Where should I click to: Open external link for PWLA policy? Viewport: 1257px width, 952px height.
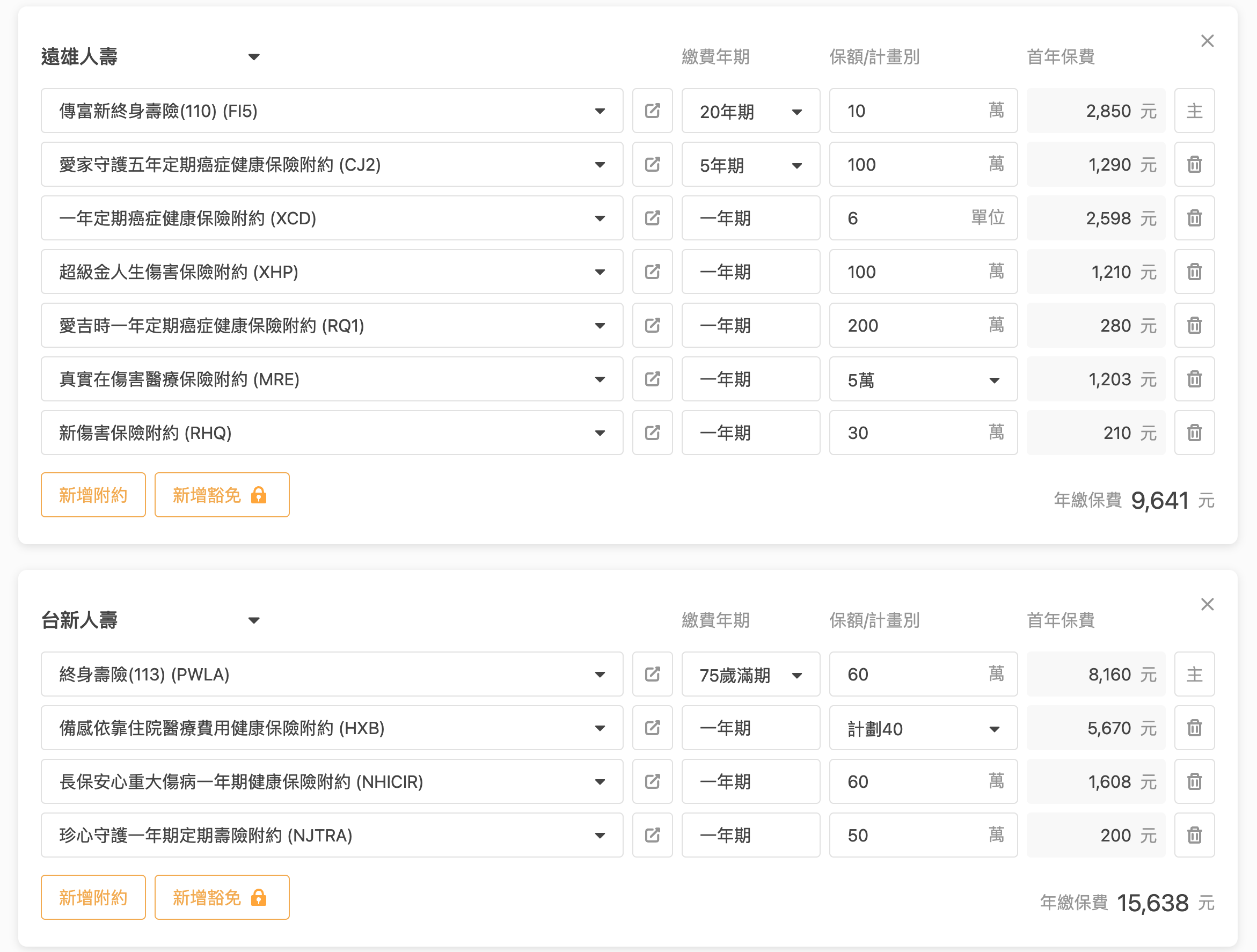coord(652,674)
